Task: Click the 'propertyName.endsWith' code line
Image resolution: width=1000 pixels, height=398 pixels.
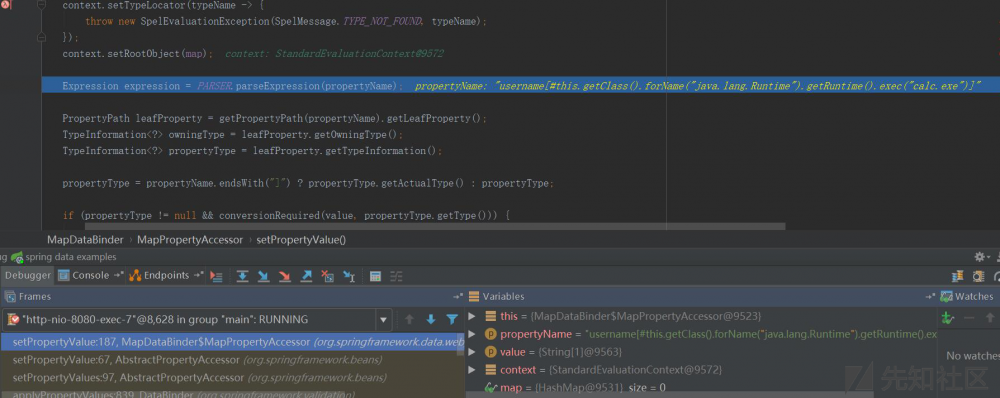Action: [x=308, y=183]
